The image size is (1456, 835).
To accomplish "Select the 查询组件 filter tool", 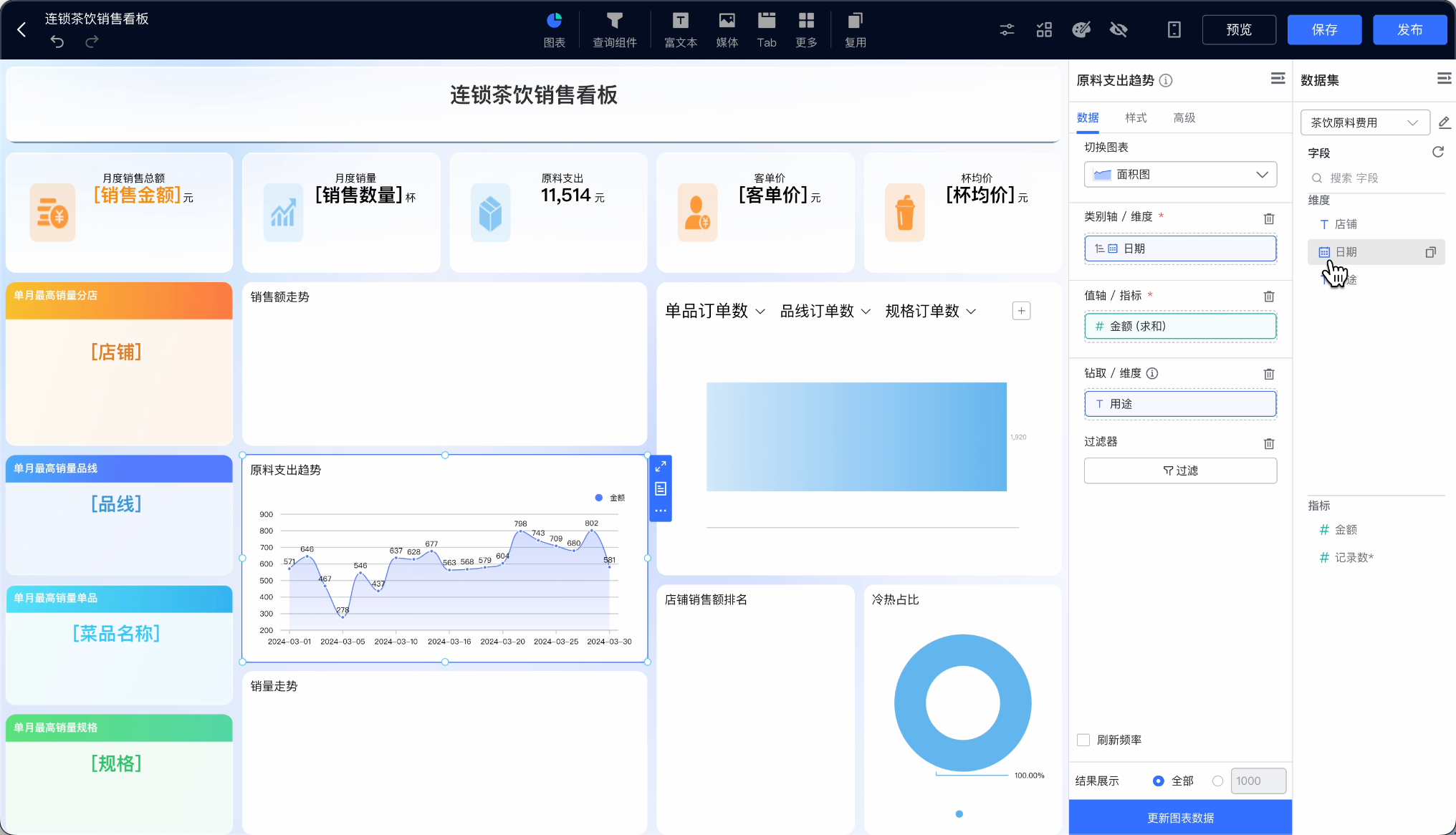I will point(614,29).
